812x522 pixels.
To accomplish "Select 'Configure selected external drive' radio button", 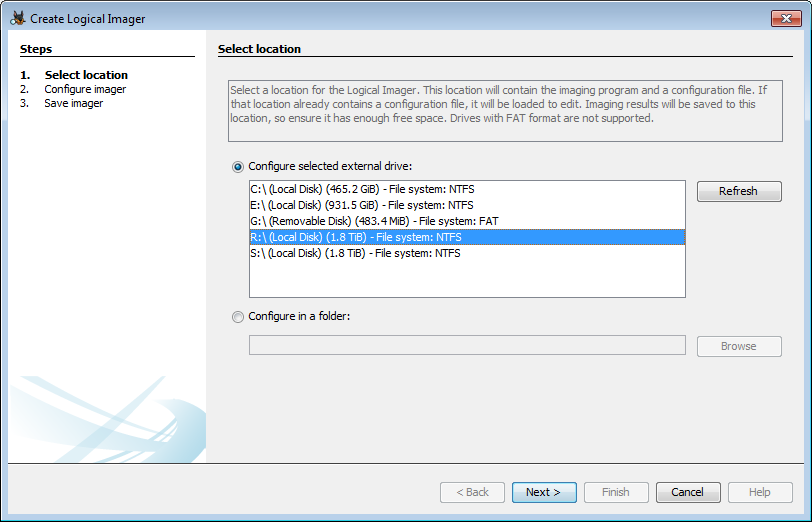I will click(238, 166).
